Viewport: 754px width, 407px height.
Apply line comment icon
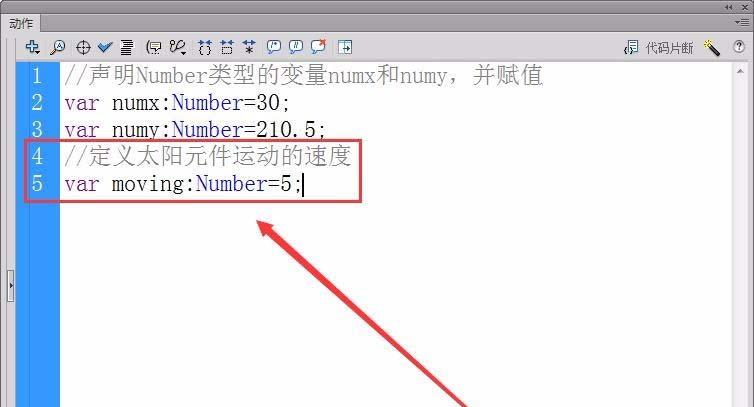pos(296,47)
